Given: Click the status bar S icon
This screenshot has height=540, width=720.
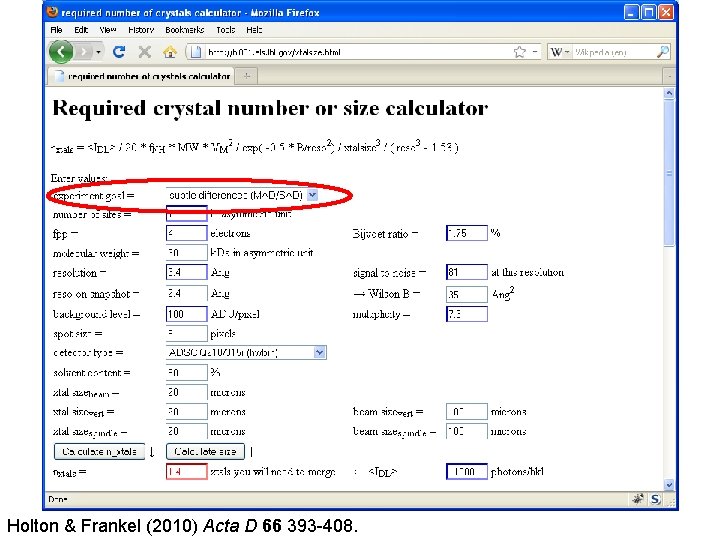Looking at the screenshot, I should click(655, 499).
